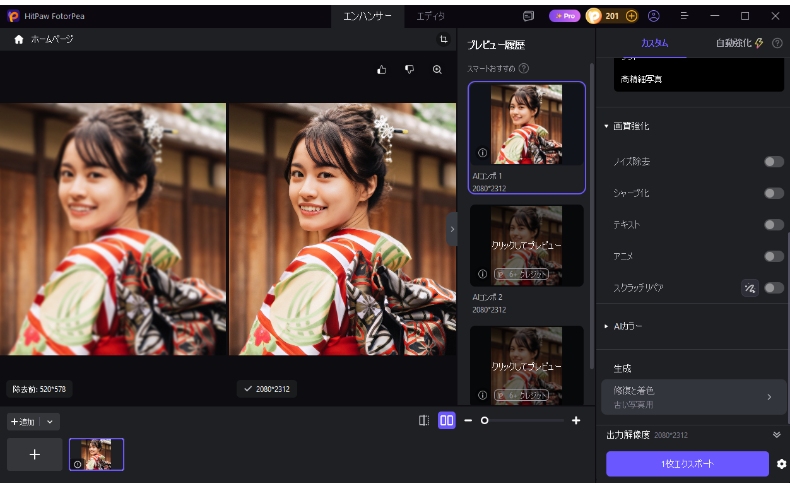Image resolution: width=790 pixels, height=488 pixels.
Task: Click help icon next to スマートおすすめ
Action: click(524, 68)
